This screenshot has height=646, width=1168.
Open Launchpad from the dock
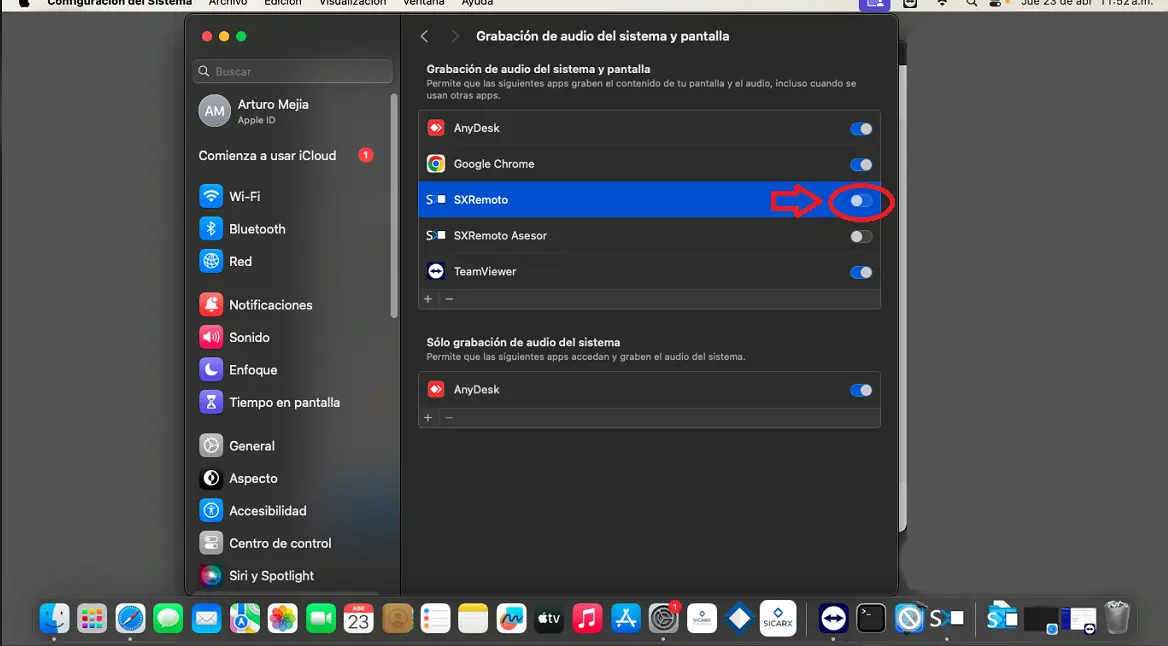[x=92, y=618]
